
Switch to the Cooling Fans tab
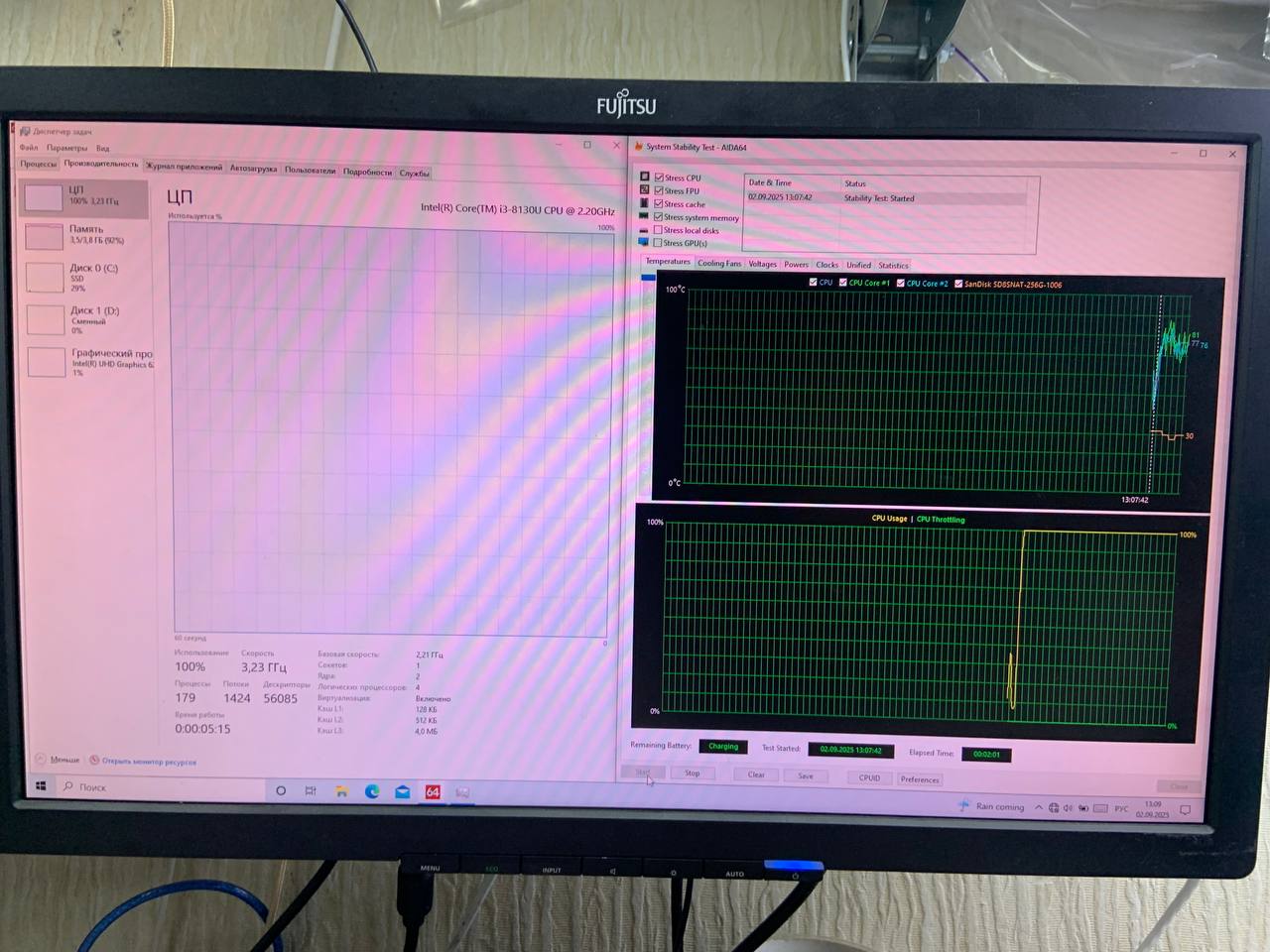(718, 264)
